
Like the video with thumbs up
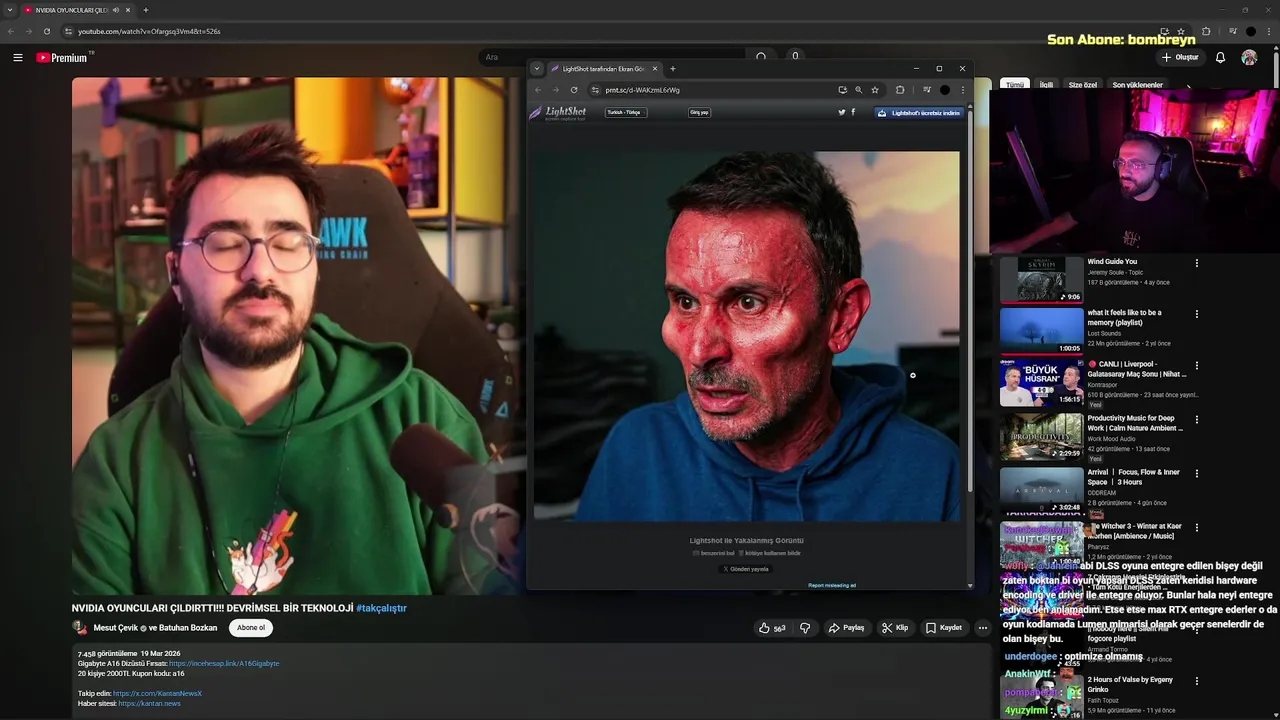coord(771,628)
